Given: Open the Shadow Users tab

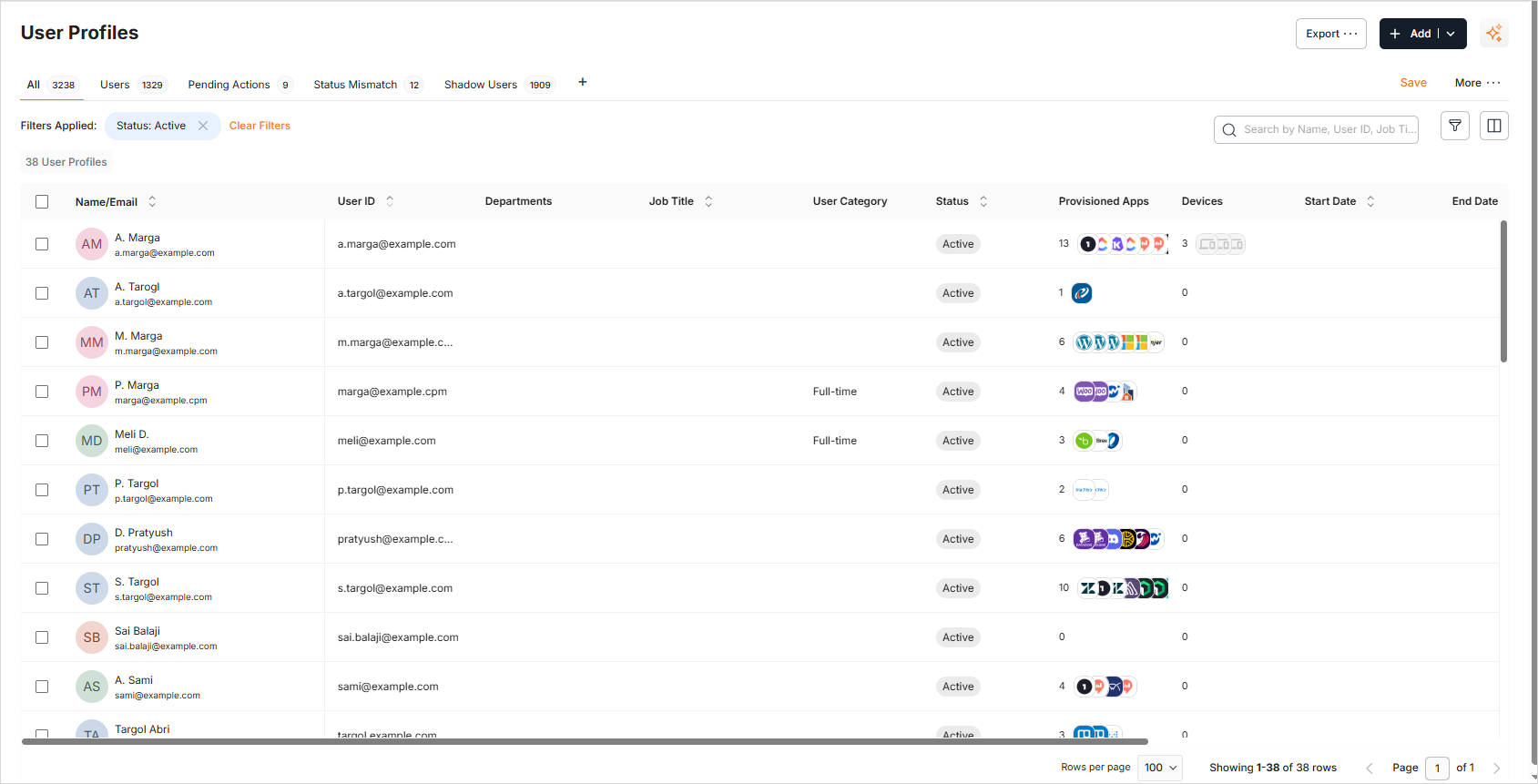Looking at the screenshot, I should click(481, 85).
